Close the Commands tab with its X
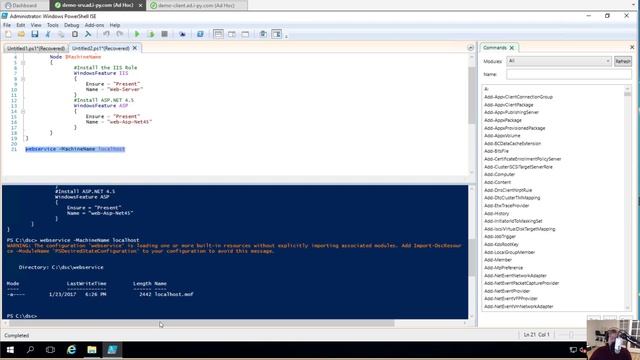The width and height of the screenshot is (640, 360). [511, 48]
